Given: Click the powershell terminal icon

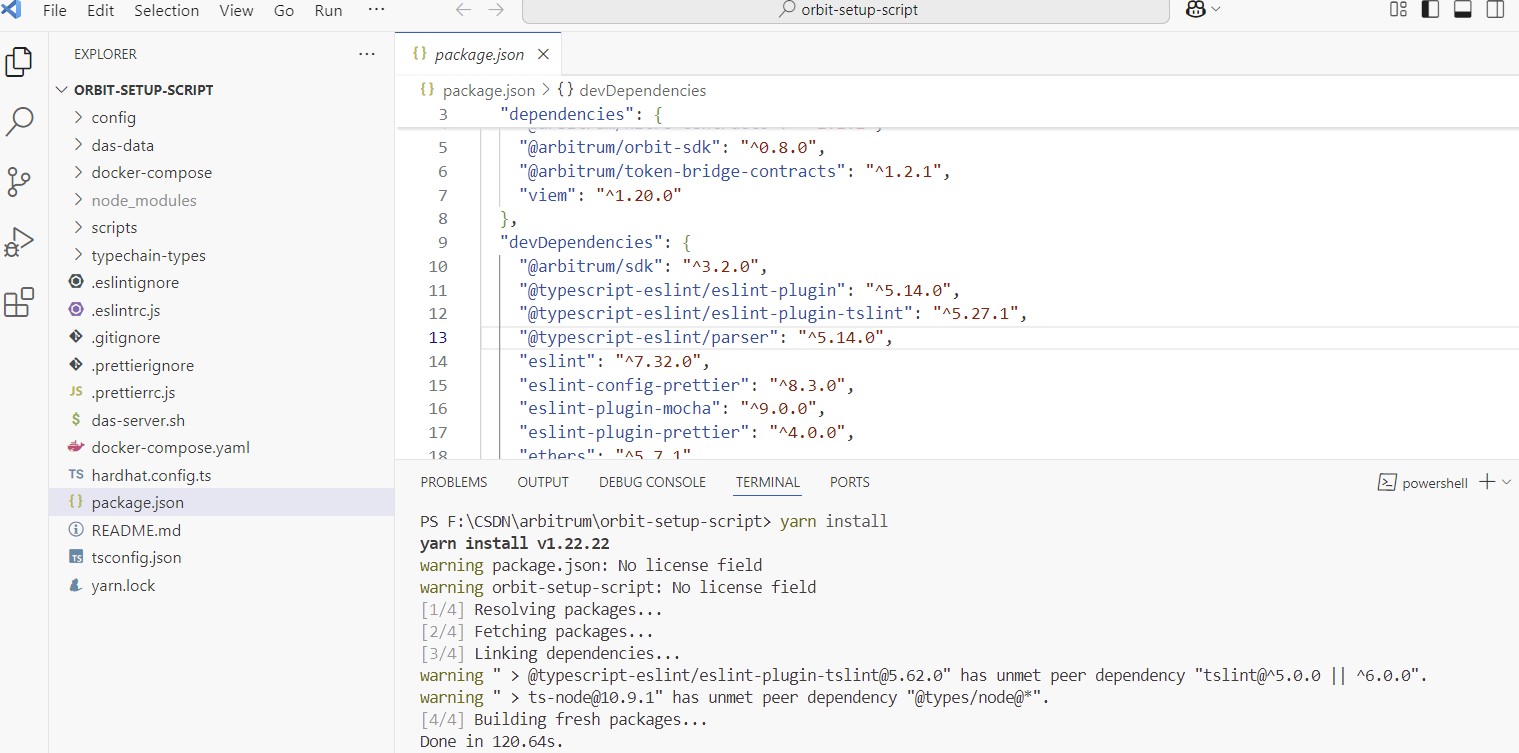Looking at the screenshot, I should pos(1387,482).
